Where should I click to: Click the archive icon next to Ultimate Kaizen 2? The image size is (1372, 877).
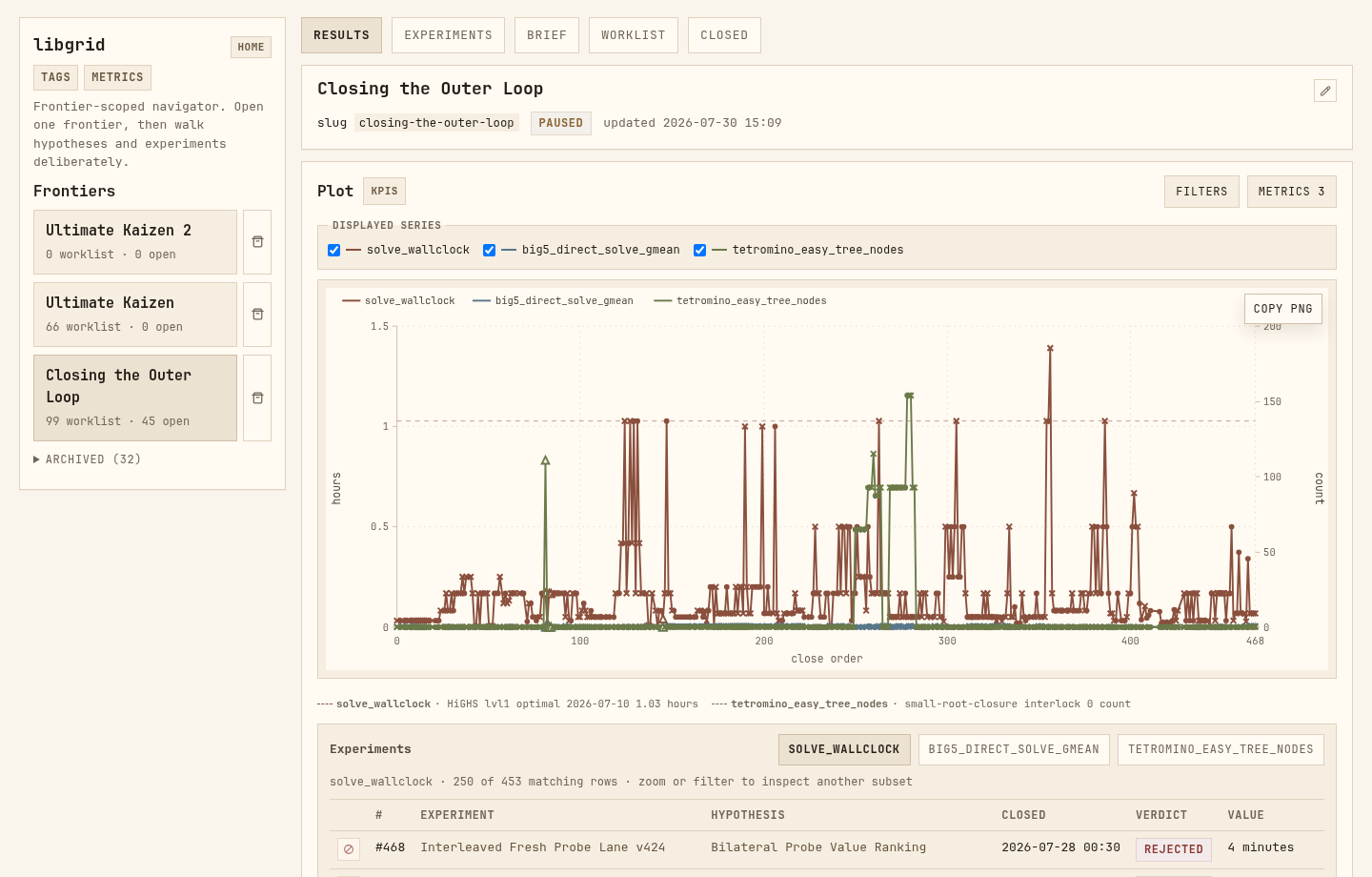pos(257,242)
